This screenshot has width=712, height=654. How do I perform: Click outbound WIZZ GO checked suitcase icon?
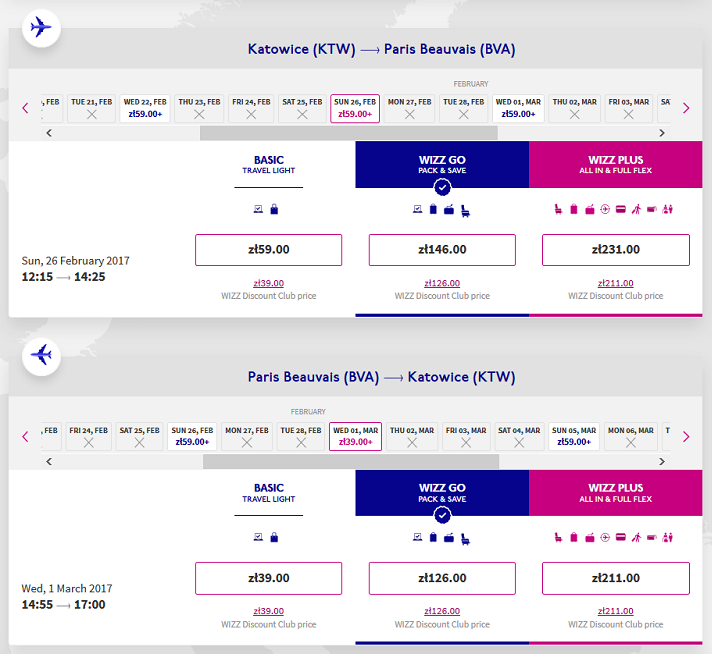coord(433,209)
